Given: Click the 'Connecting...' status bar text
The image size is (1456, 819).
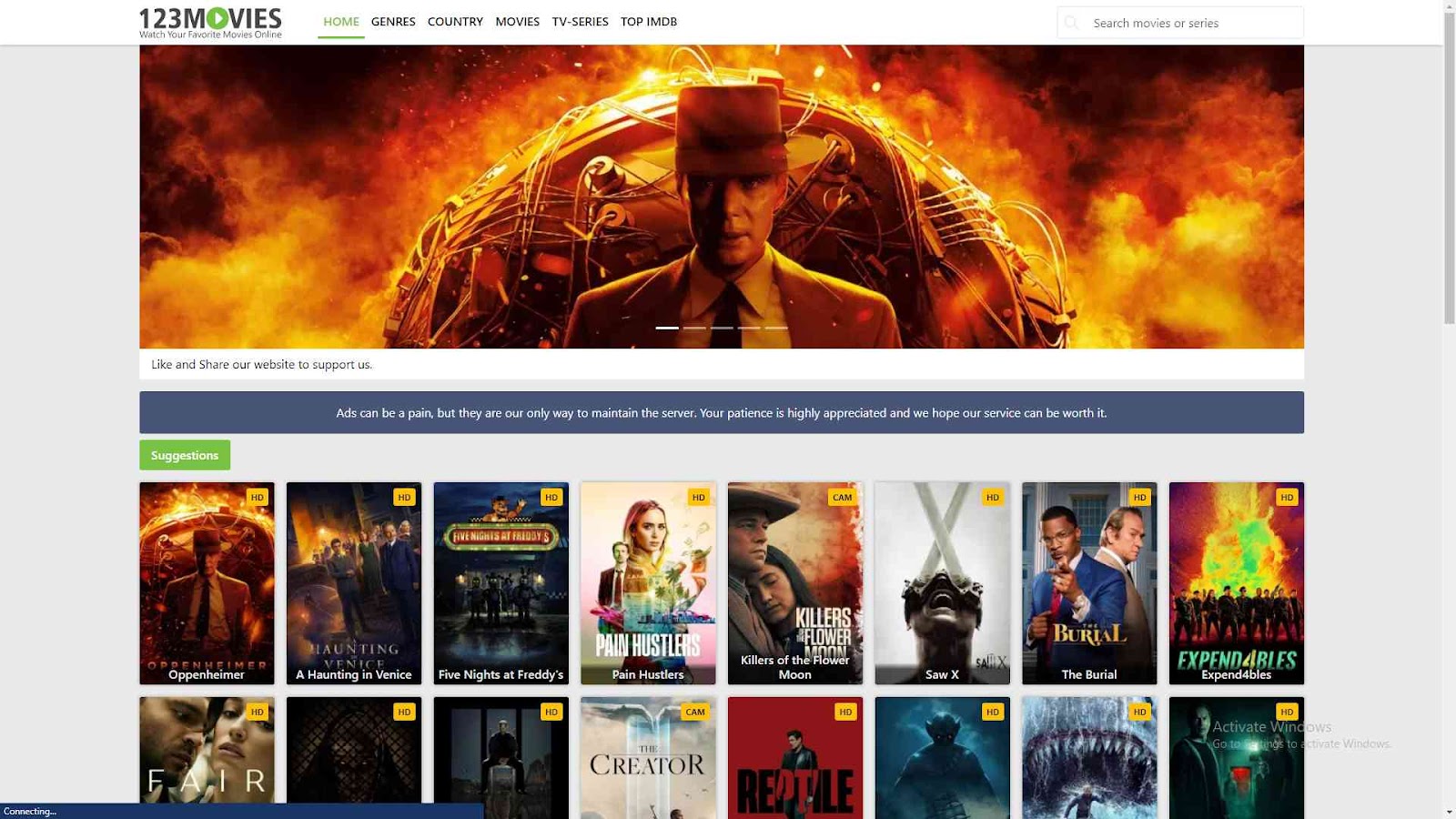Looking at the screenshot, I should tap(30, 811).
